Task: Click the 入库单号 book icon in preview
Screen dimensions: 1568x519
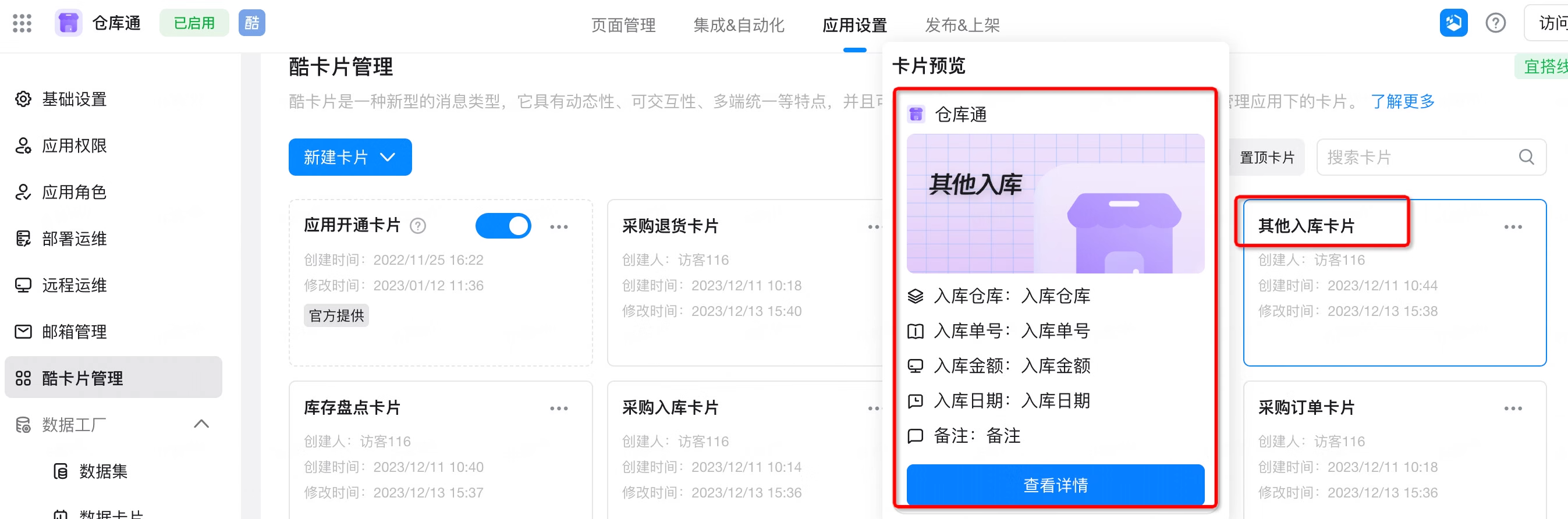Action: tap(916, 331)
